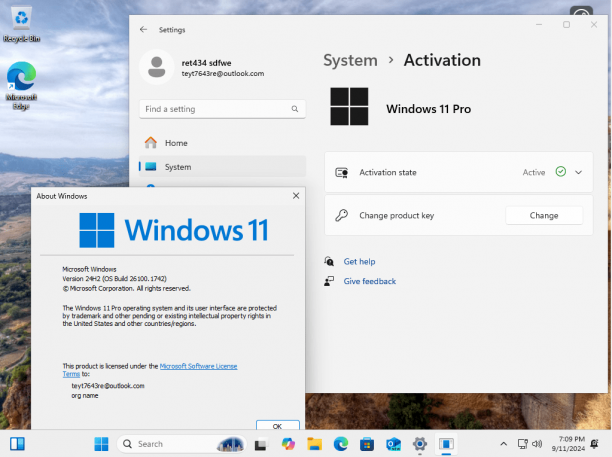Click the blue Windows 11 logo banner
This screenshot has height=457, width=612.
[x=174, y=230]
